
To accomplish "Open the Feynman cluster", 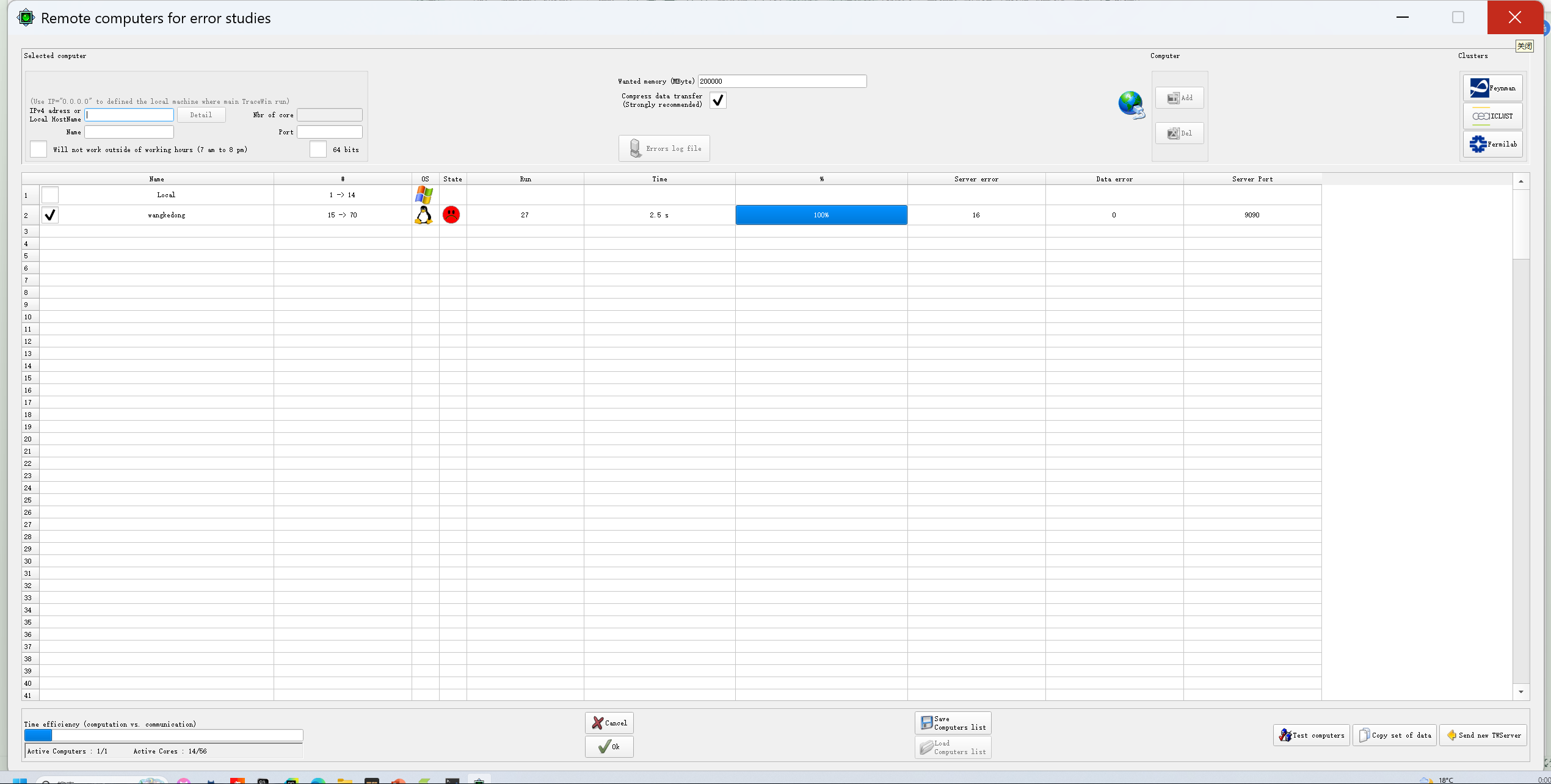I will point(1492,88).
